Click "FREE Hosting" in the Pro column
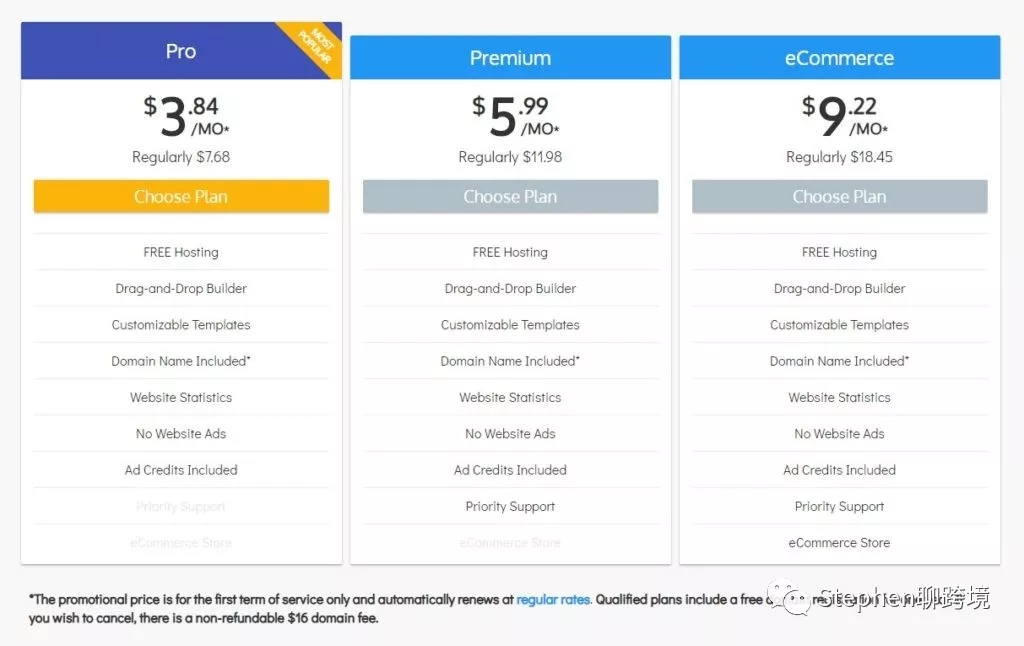 coord(181,252)
